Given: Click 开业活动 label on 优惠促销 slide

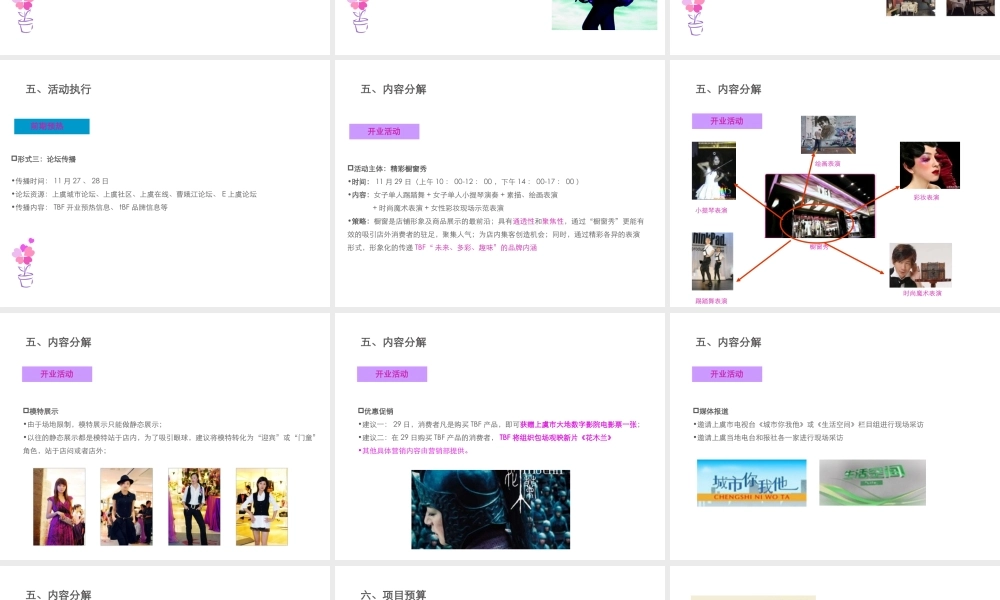Looking at the screenshot, I should tap(392, 374).
